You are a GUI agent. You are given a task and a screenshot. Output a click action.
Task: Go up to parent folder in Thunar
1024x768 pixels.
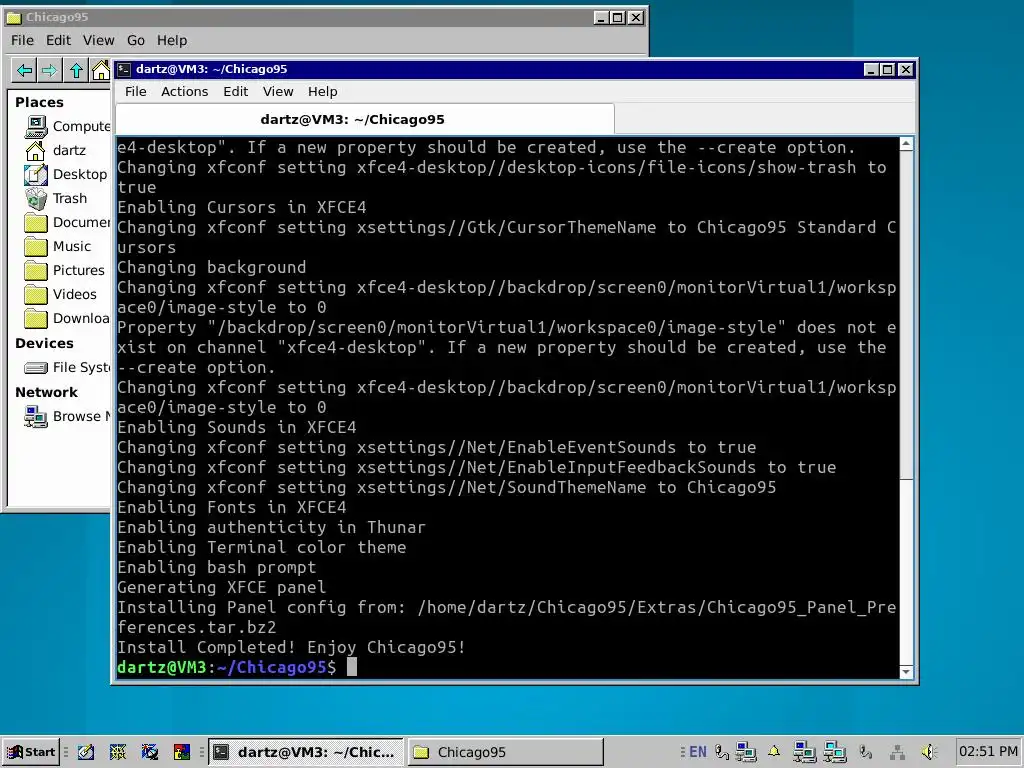[76, 70]
